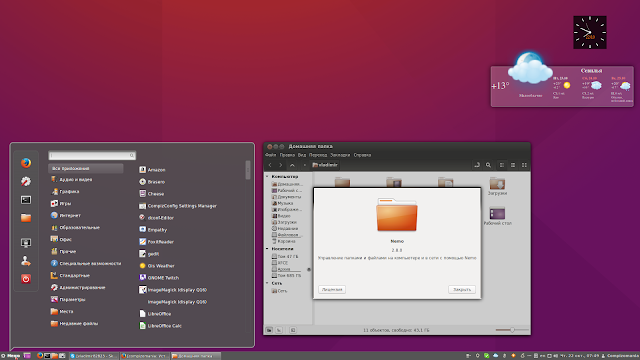Switch Nemo to icon view

(502, 165)
